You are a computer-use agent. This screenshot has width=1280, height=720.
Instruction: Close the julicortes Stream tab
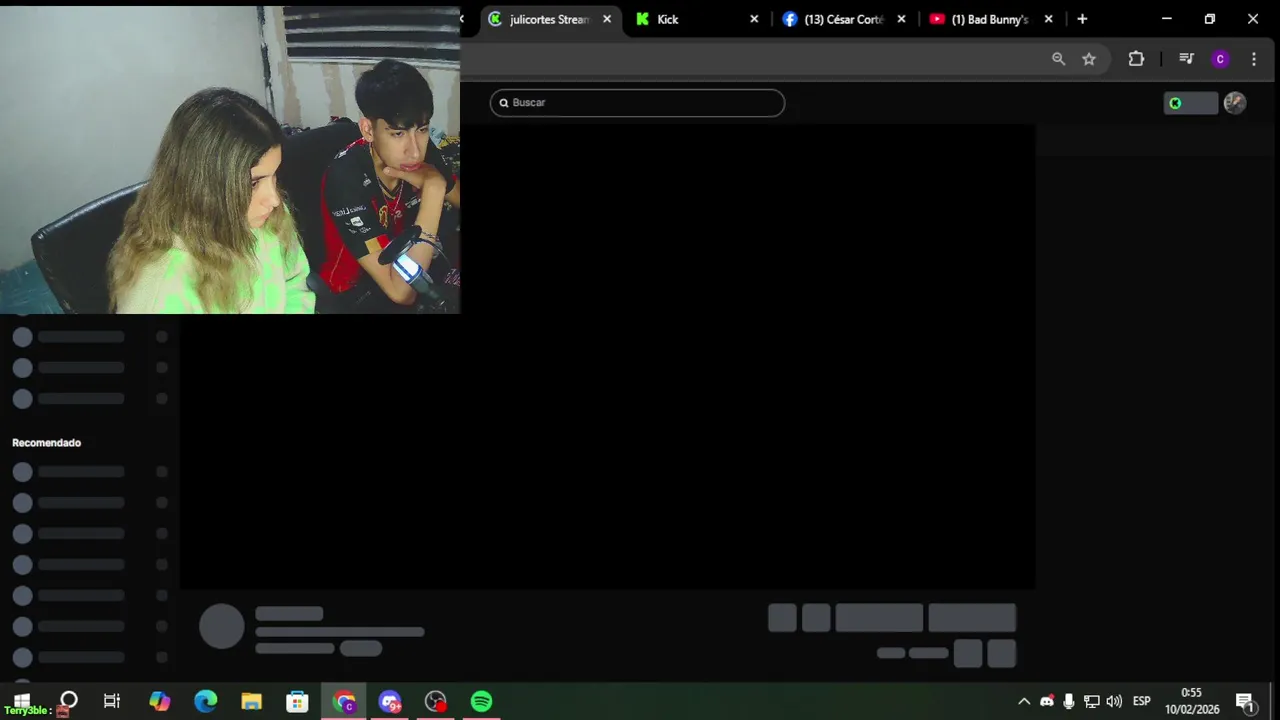607,19
